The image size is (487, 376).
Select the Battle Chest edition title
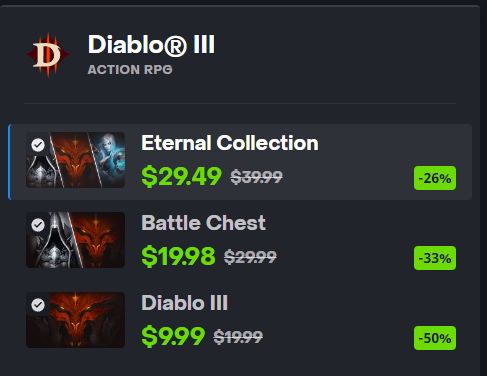tap(203, 223)
